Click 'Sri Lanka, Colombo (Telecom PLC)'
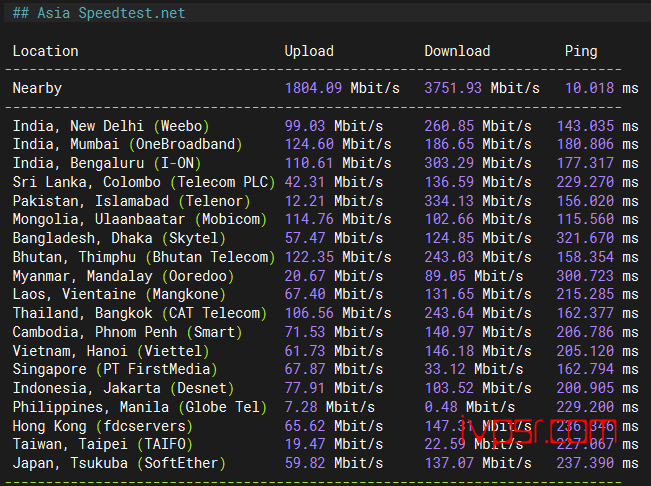The image size is (651, 486). click(144, 182)
